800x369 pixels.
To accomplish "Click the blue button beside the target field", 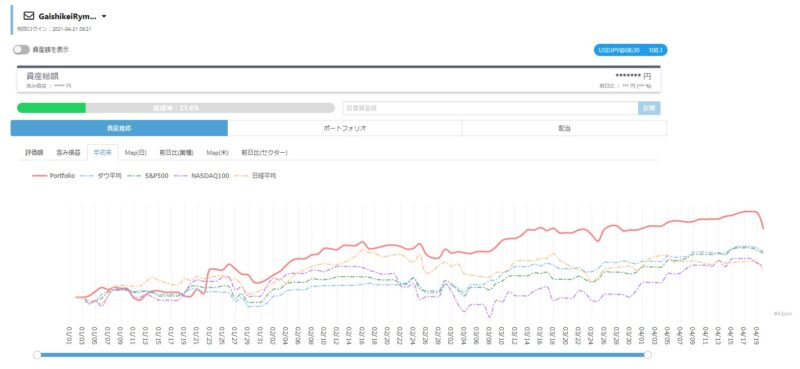I will pyautogui.click(x=649, y=108).
